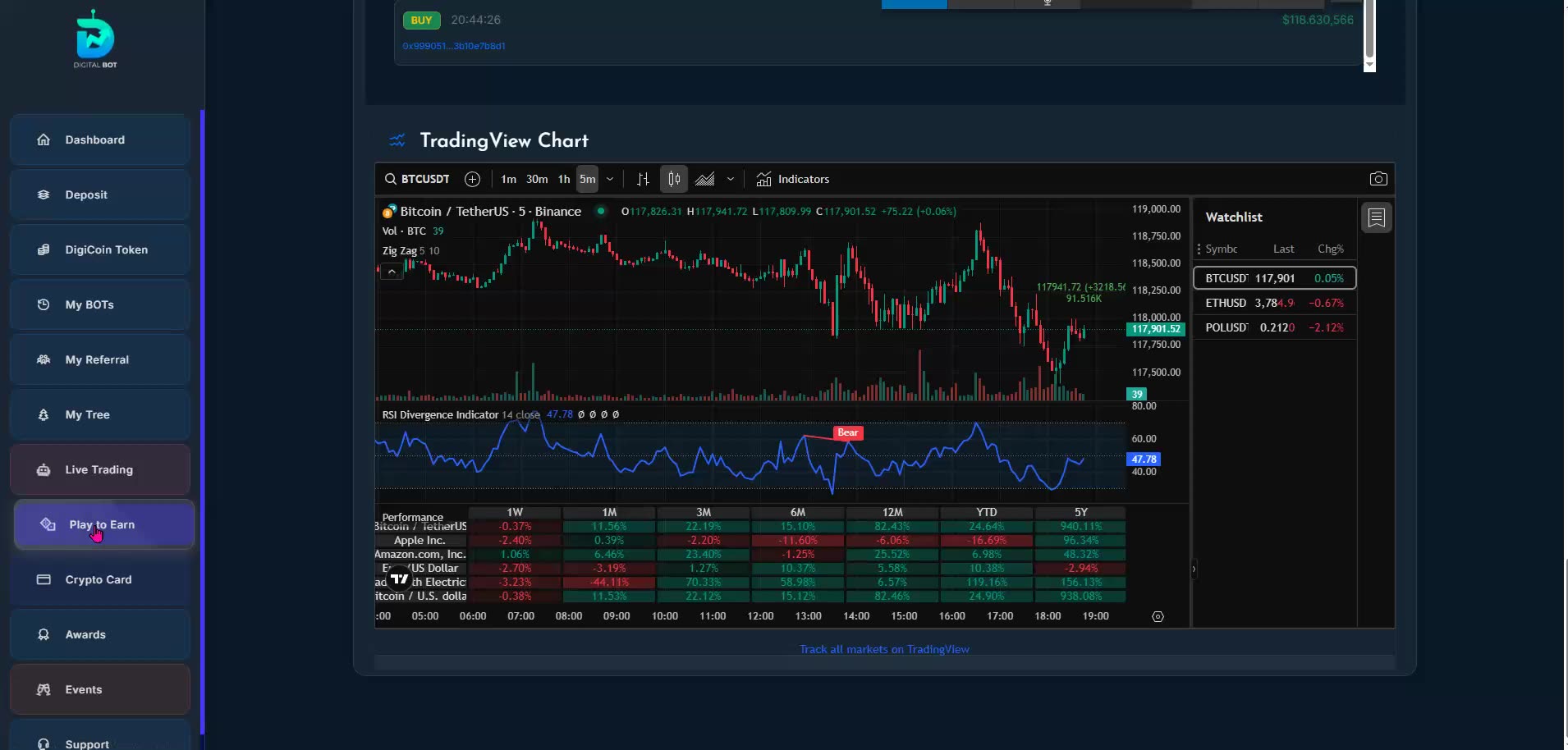1568x750 pixels.
Task: Take a chart snapshot with the camera icon
Action: [x=1378, y=177]
